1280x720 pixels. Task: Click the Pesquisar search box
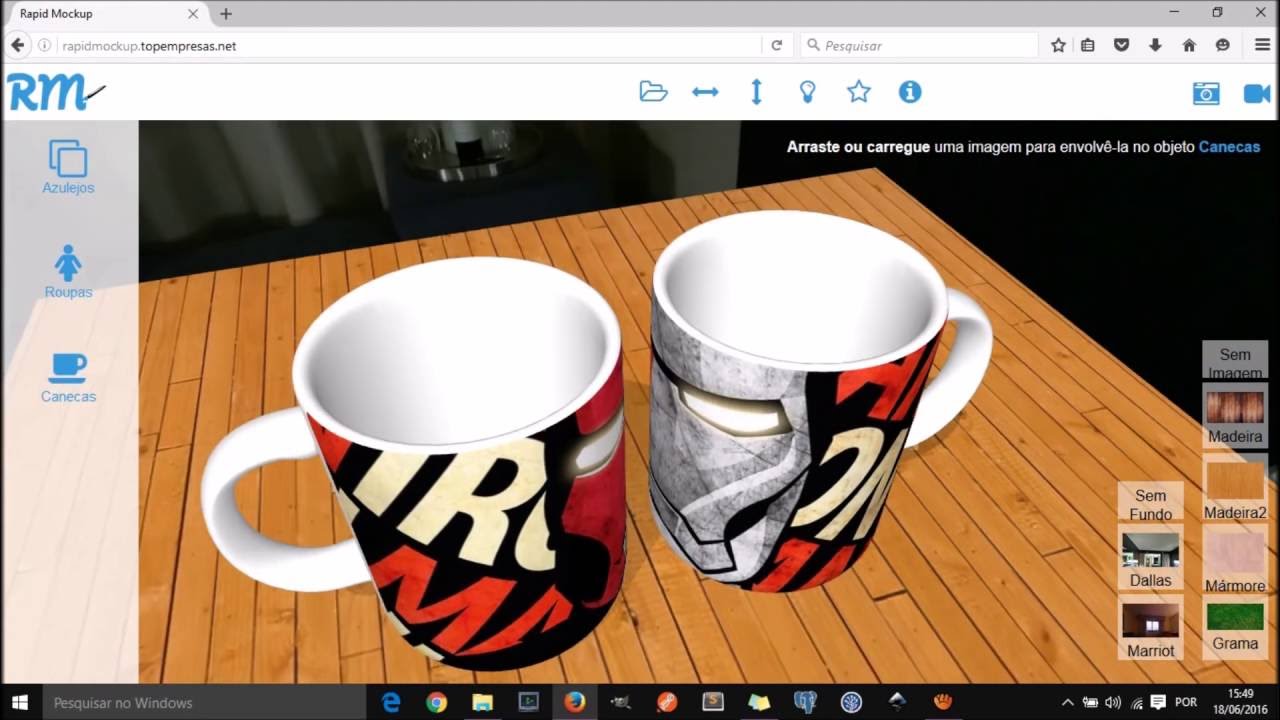pyautogui.click(x=919, y=46)
